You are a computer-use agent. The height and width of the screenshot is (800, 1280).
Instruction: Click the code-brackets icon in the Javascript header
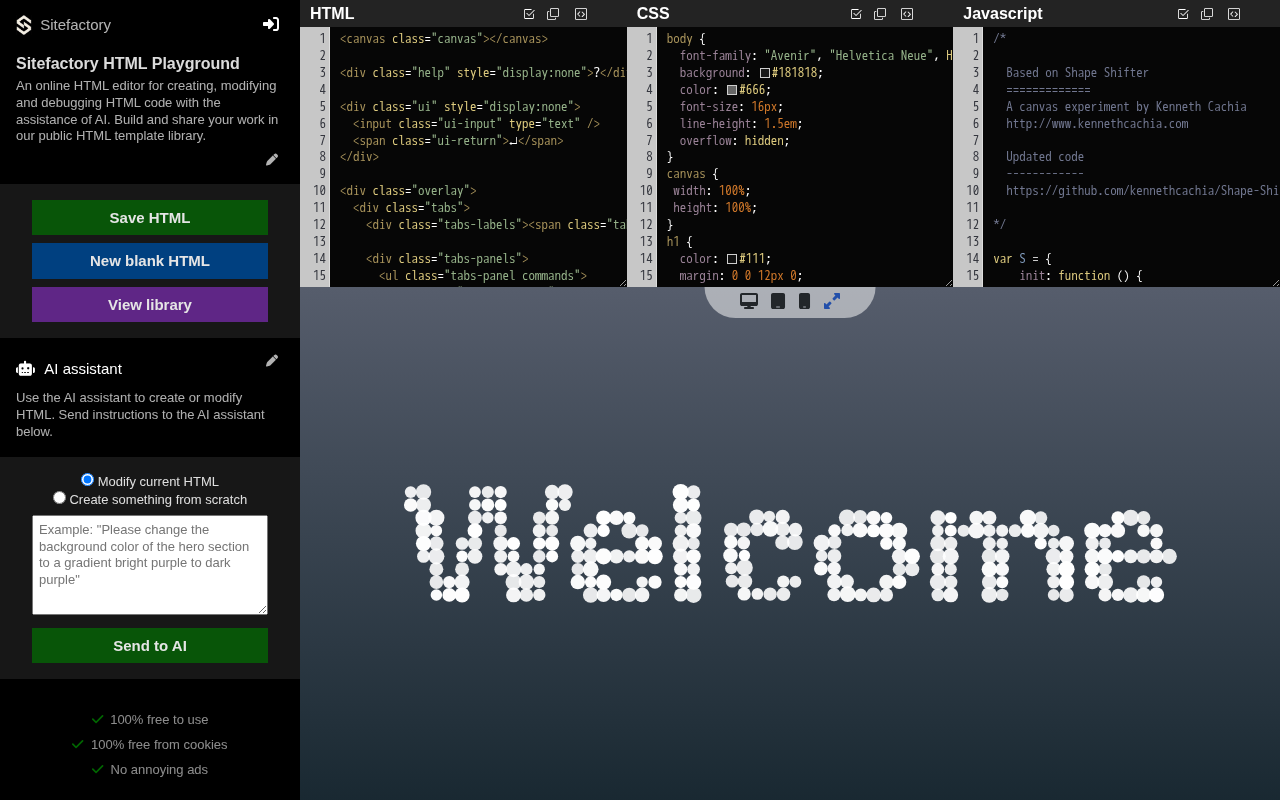(x=1234, y=14)
